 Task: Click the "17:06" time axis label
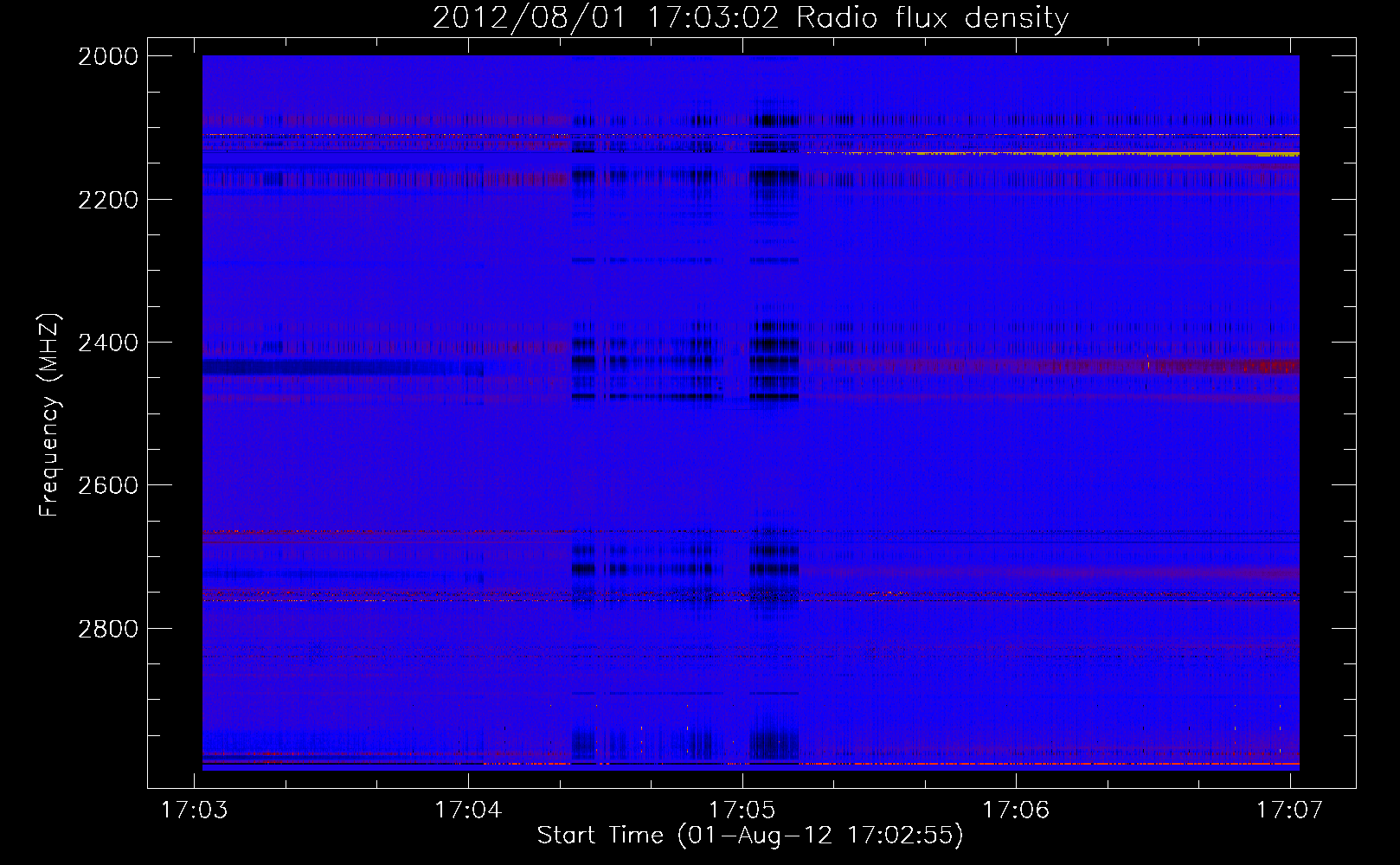tap(1016, 810)
